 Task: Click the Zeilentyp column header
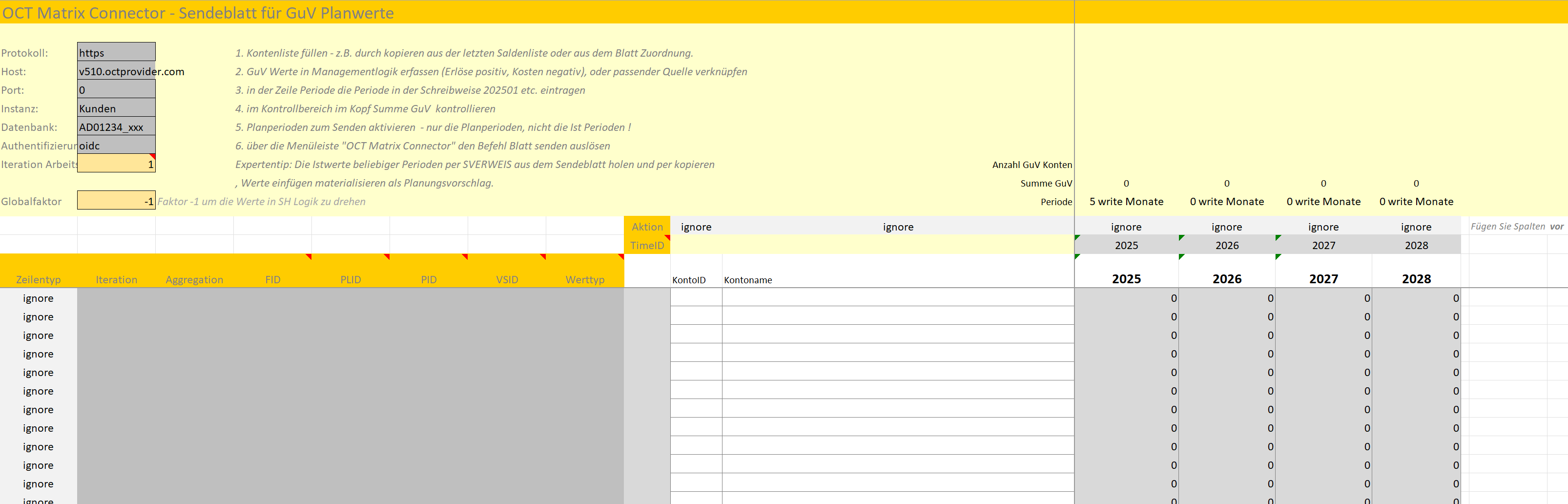(x=39, y=280)
